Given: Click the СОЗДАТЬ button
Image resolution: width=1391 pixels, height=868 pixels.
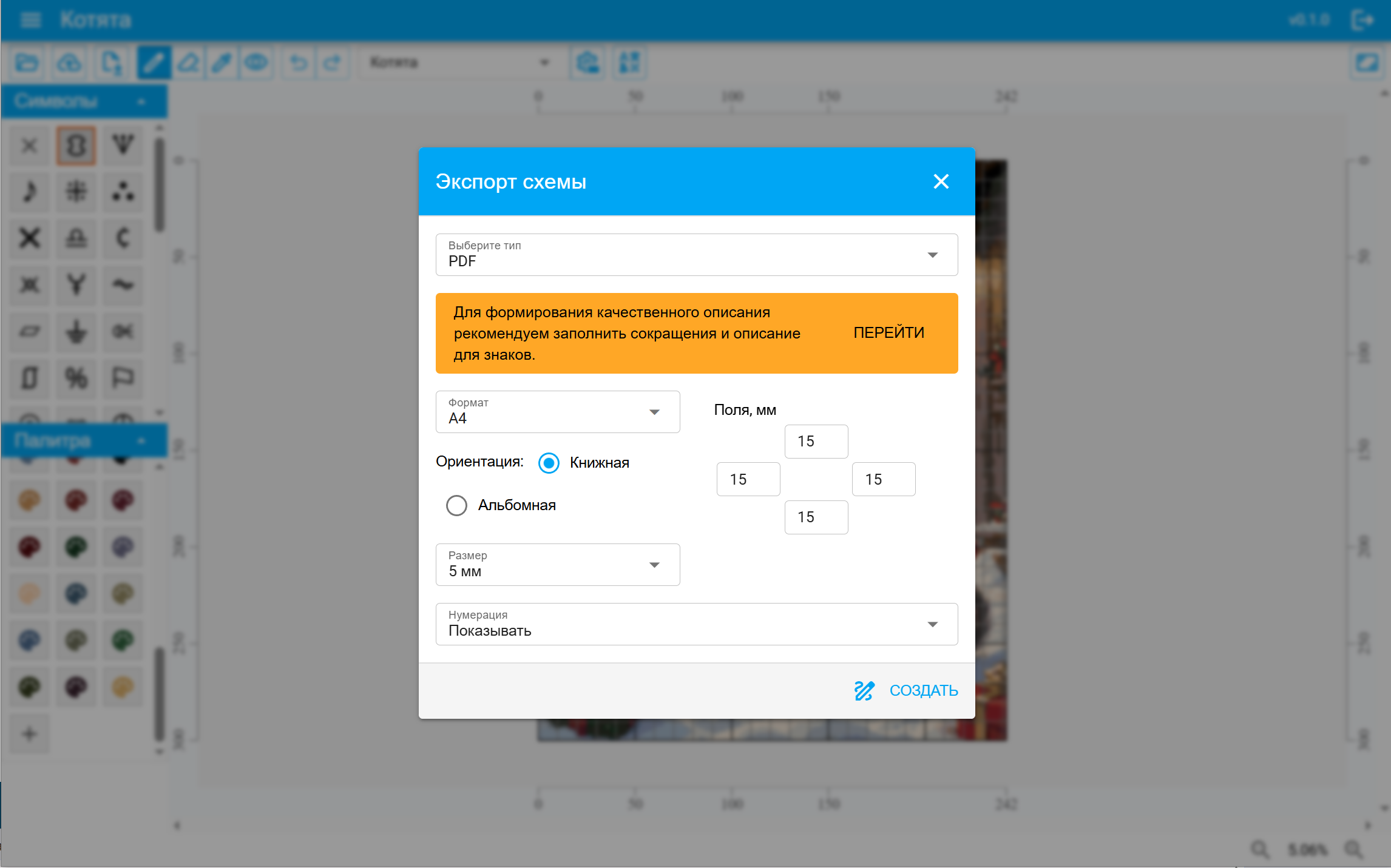Looking at the screenshot, I should 906,691.
